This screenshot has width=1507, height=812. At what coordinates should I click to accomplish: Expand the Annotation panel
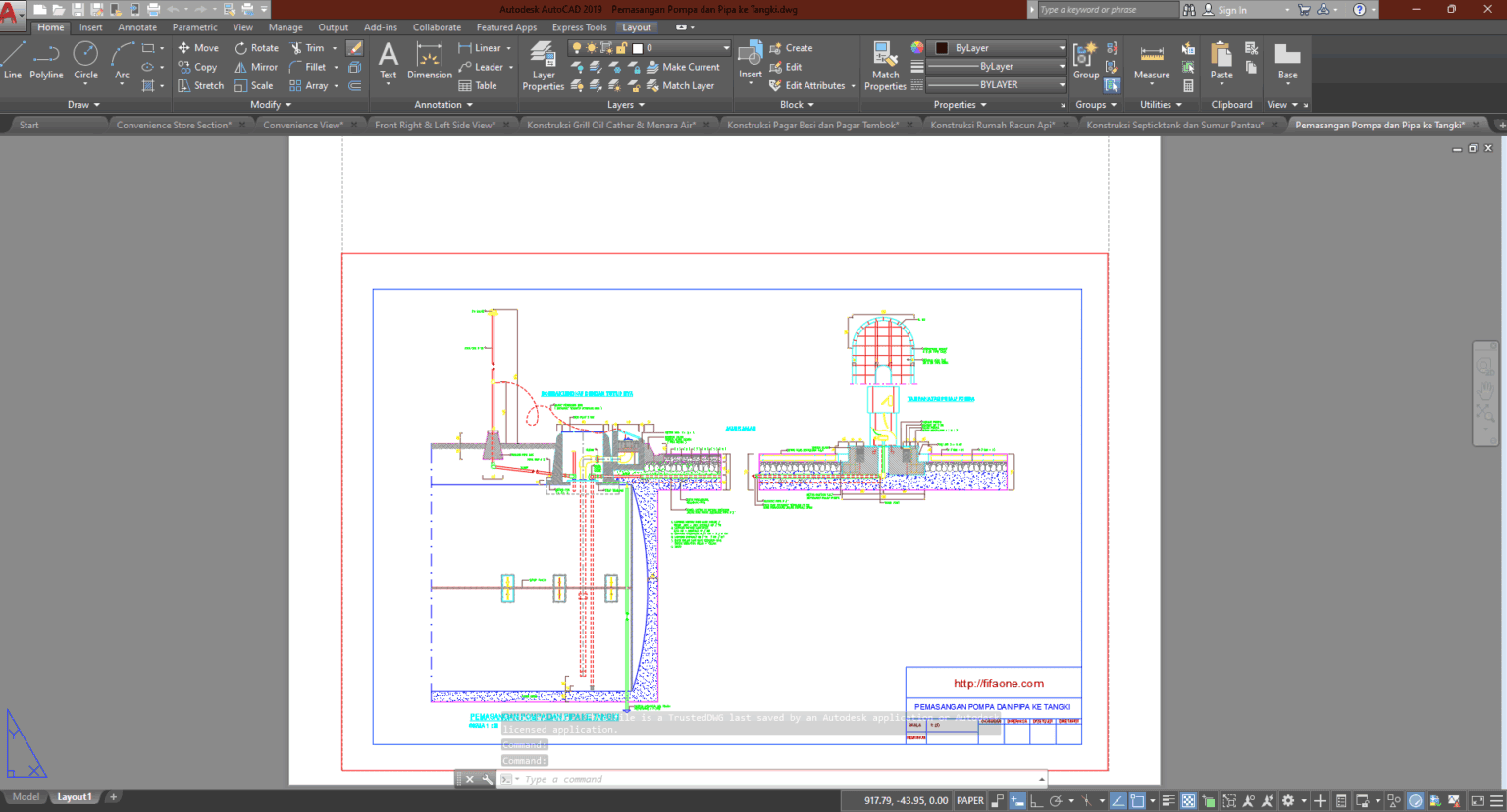point(443,104)
